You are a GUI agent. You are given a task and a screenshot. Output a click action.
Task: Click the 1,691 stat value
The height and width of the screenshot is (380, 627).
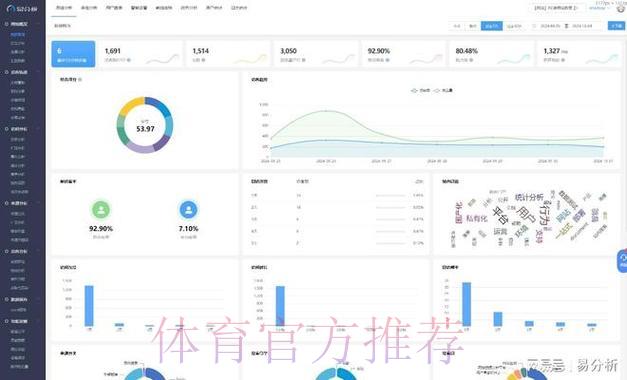pos(112,51)
